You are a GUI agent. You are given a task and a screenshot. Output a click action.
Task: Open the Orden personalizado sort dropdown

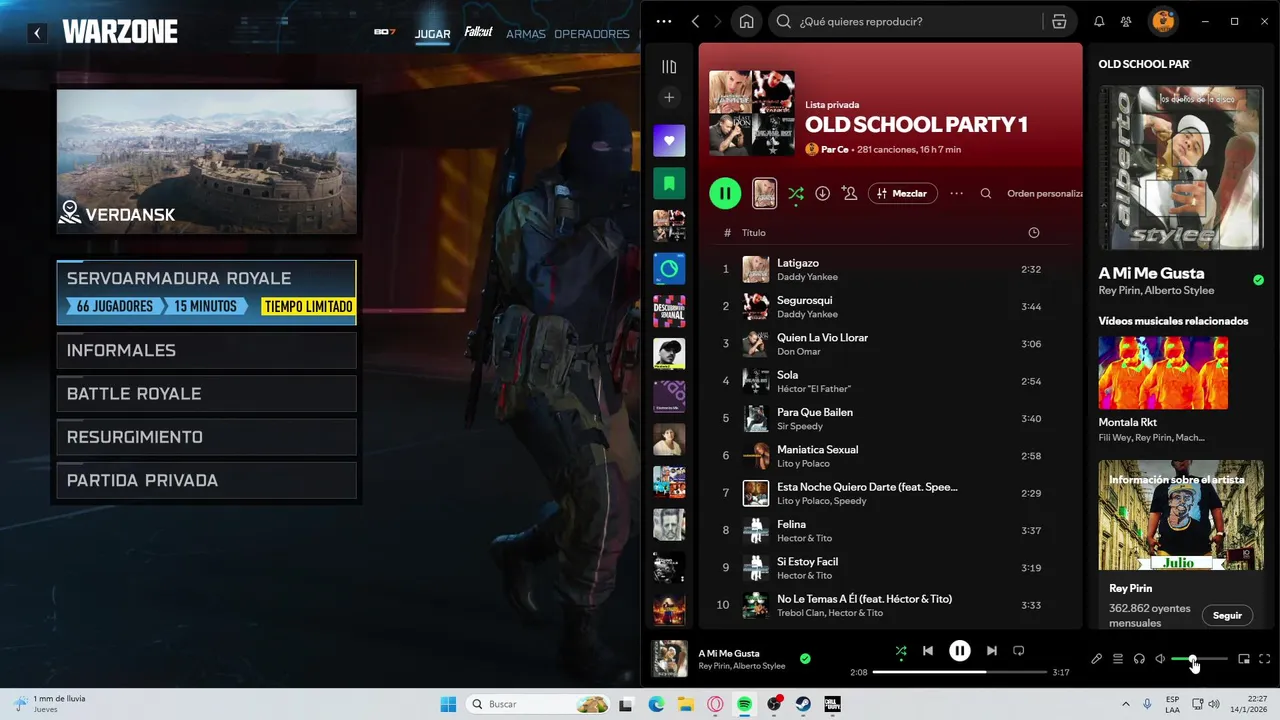[x=1044, y=193]
